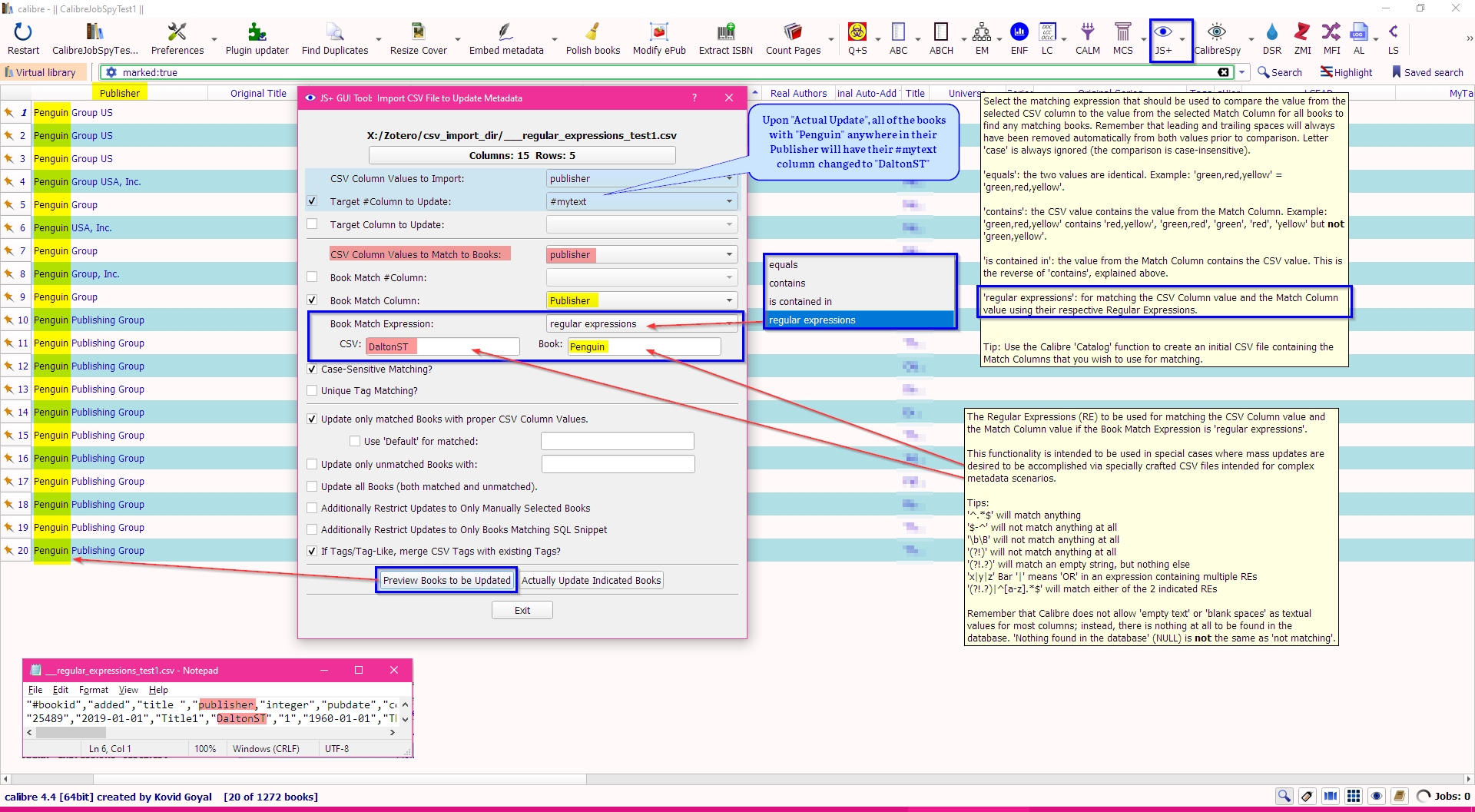
Task: Click Preview Books to be Updated
Action: (x=446, y=580)
